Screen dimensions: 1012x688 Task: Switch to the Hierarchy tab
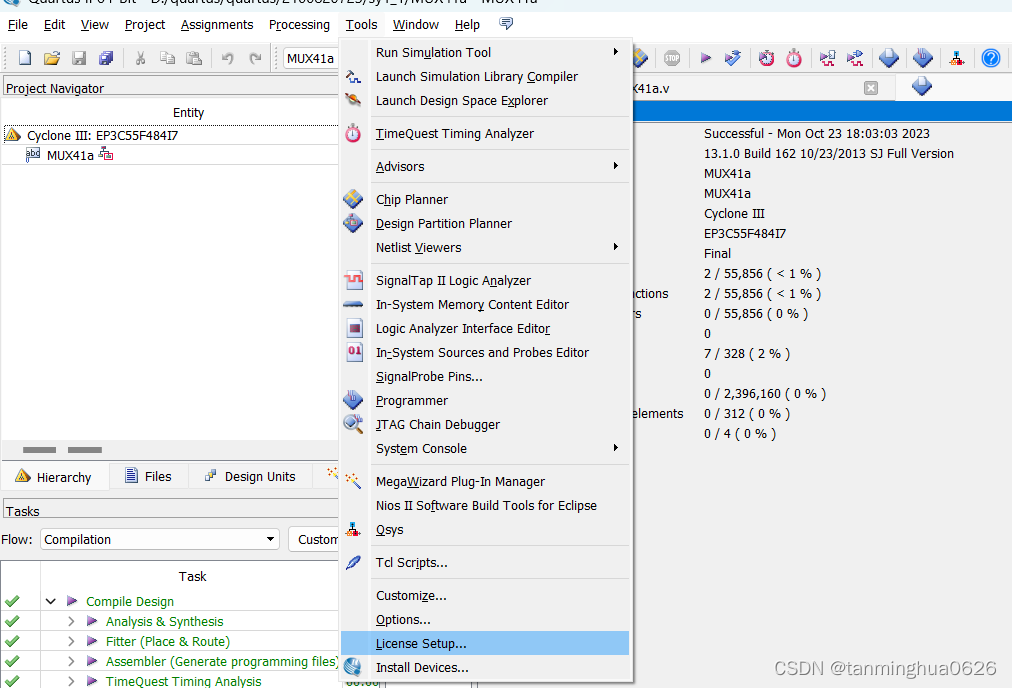[x=54, y=477]
